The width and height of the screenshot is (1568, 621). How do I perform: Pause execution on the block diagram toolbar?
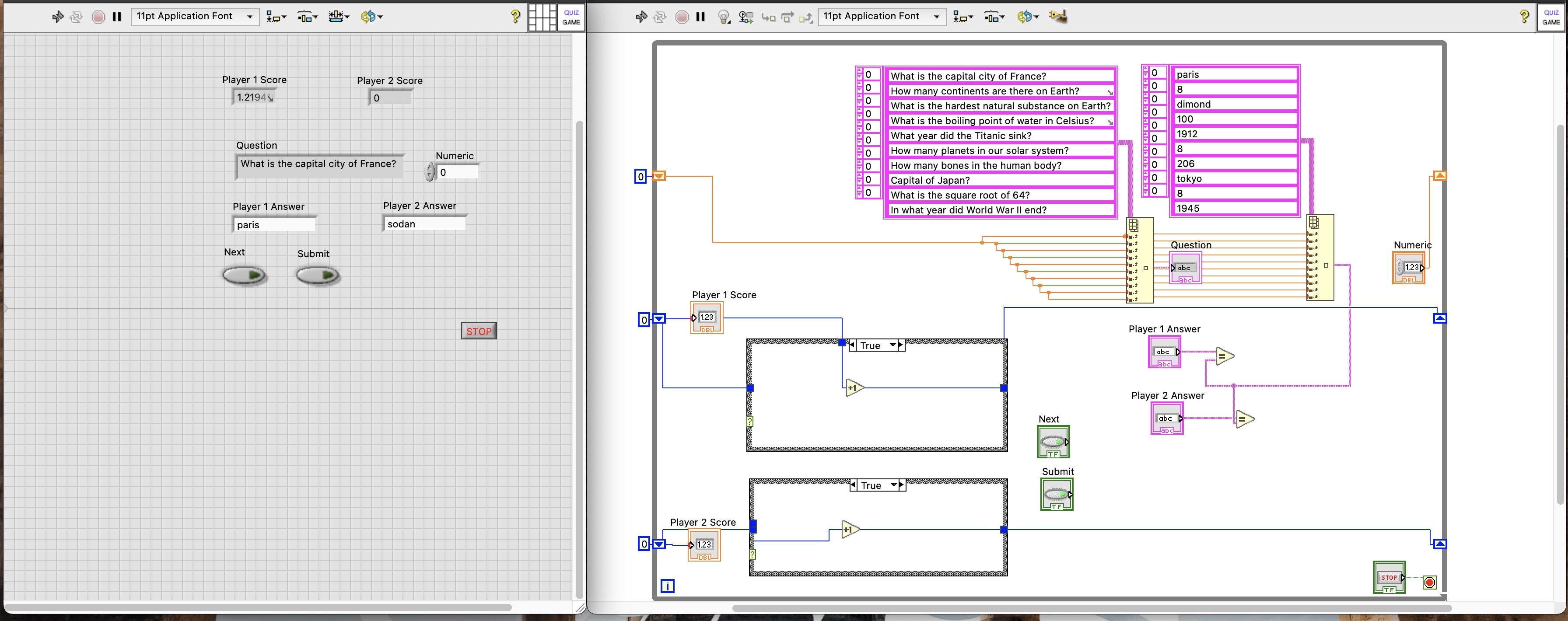[x=700, y=17]
